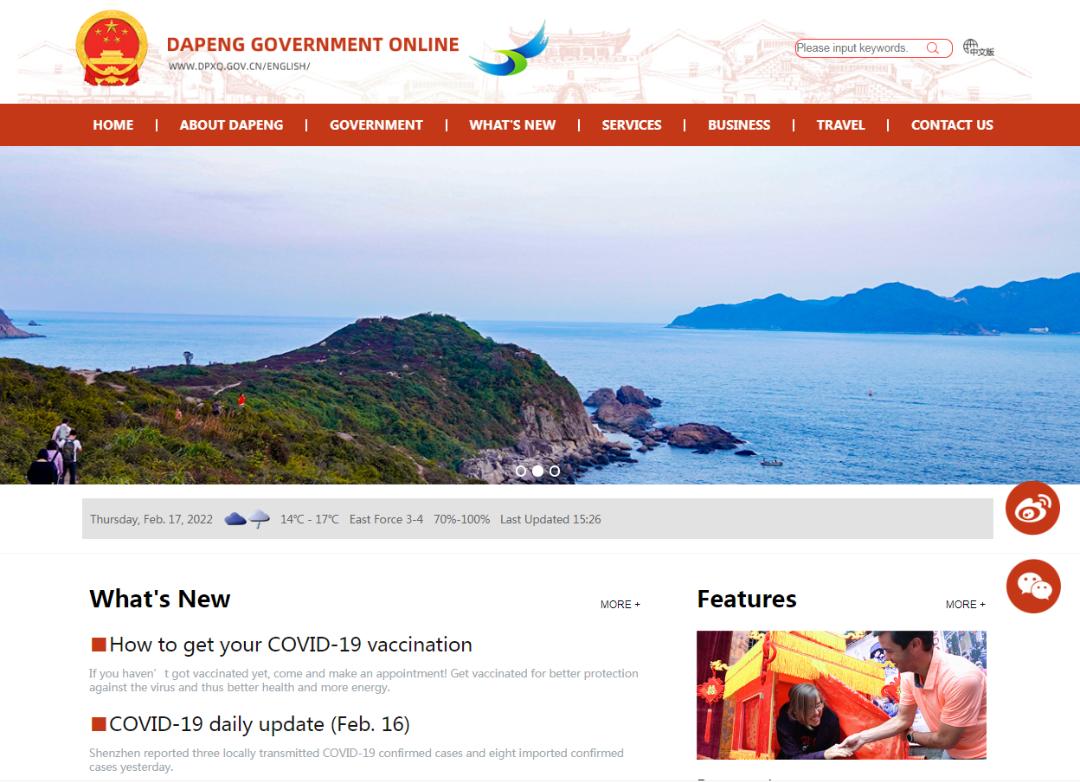1080x782 pixels.
Task: Select the third carousel slide dot
Action: [554, 471]
